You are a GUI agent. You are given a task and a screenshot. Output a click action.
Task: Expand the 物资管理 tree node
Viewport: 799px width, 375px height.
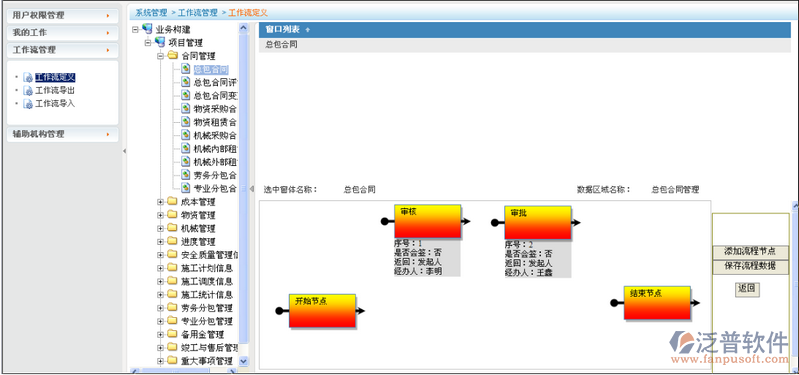[160, 215]
